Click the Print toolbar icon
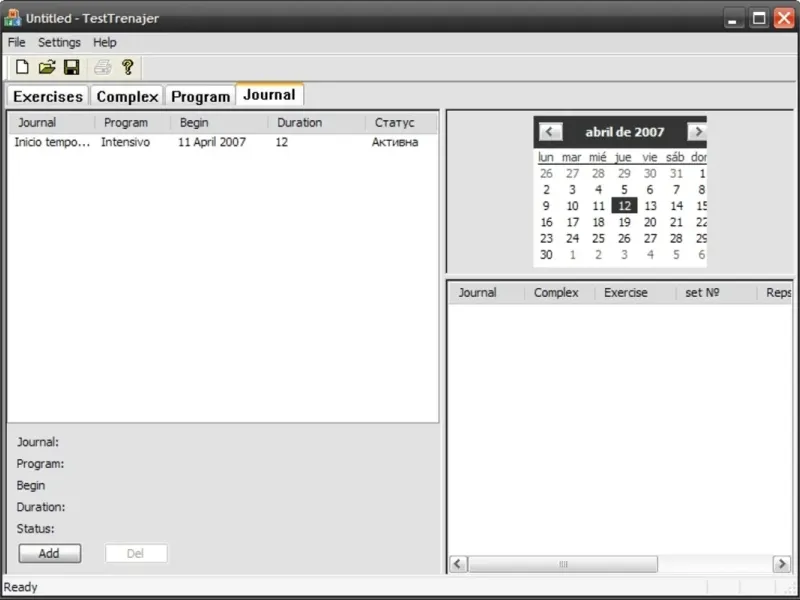The width and height of the screenshot is (800, 600). click(x=103, y=67)
